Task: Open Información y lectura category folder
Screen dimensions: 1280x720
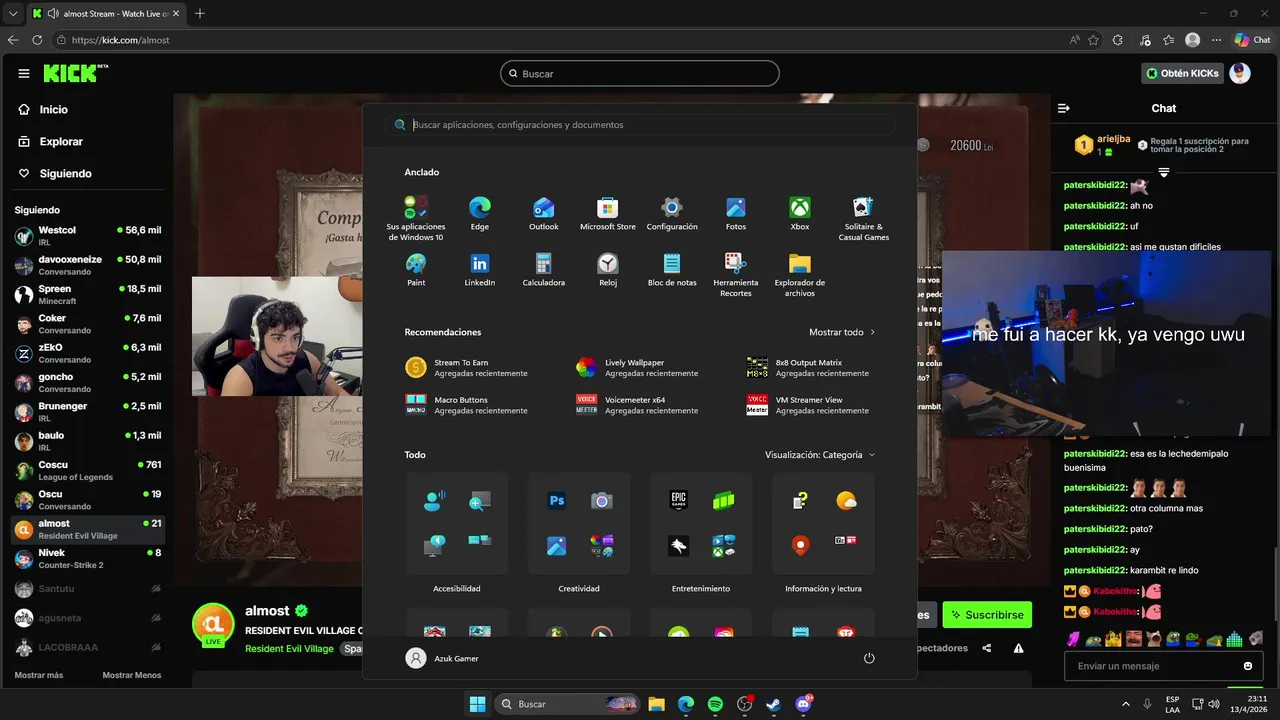Action: 823,524
